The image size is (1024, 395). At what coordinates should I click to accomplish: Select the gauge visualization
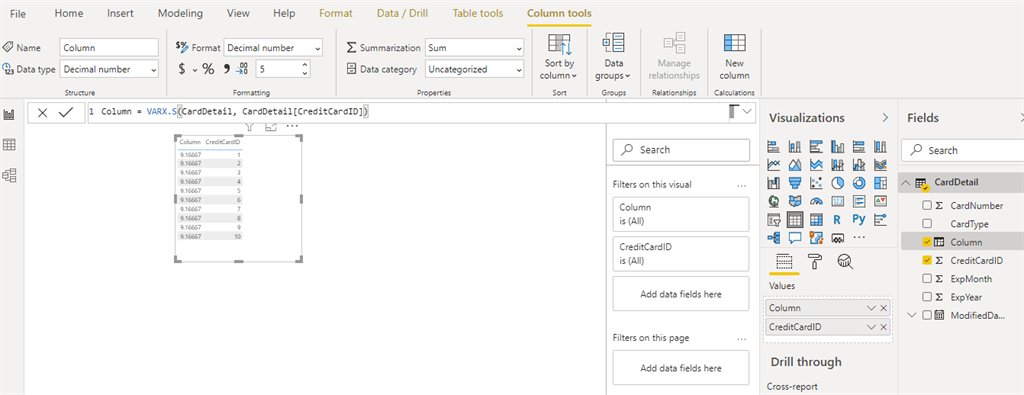click(816, 201)
